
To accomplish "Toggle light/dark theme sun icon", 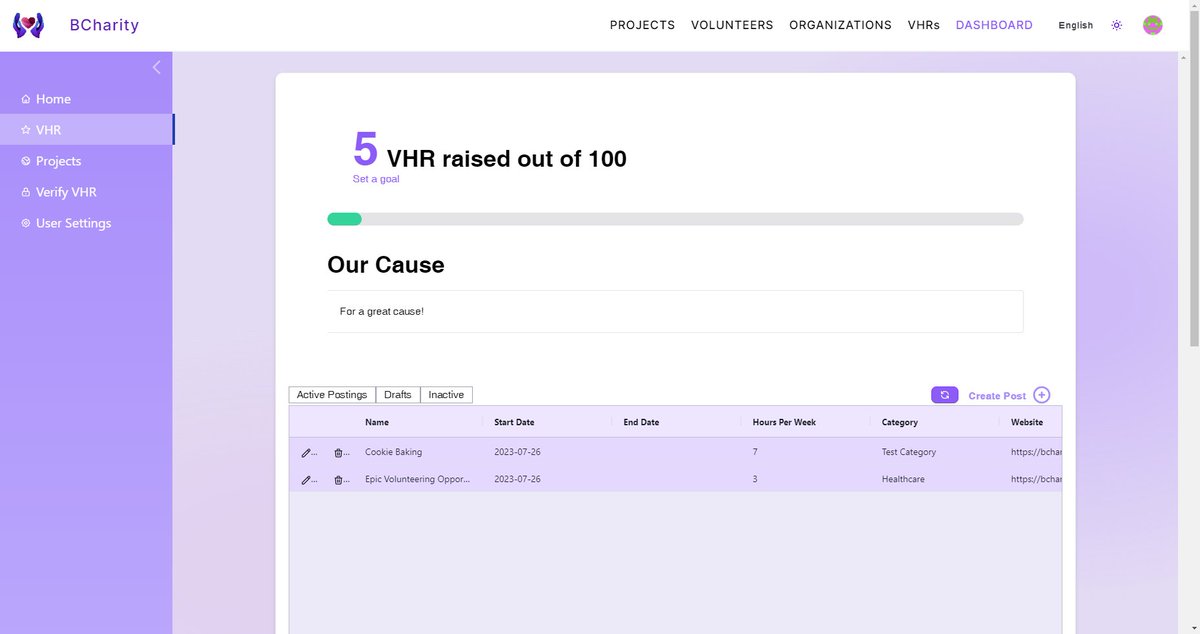I will tap(1117, 25).
